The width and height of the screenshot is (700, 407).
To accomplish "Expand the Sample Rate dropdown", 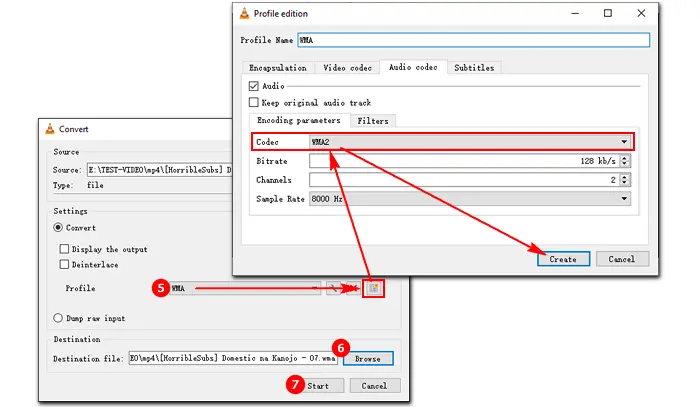I will [x=469, y=199].
